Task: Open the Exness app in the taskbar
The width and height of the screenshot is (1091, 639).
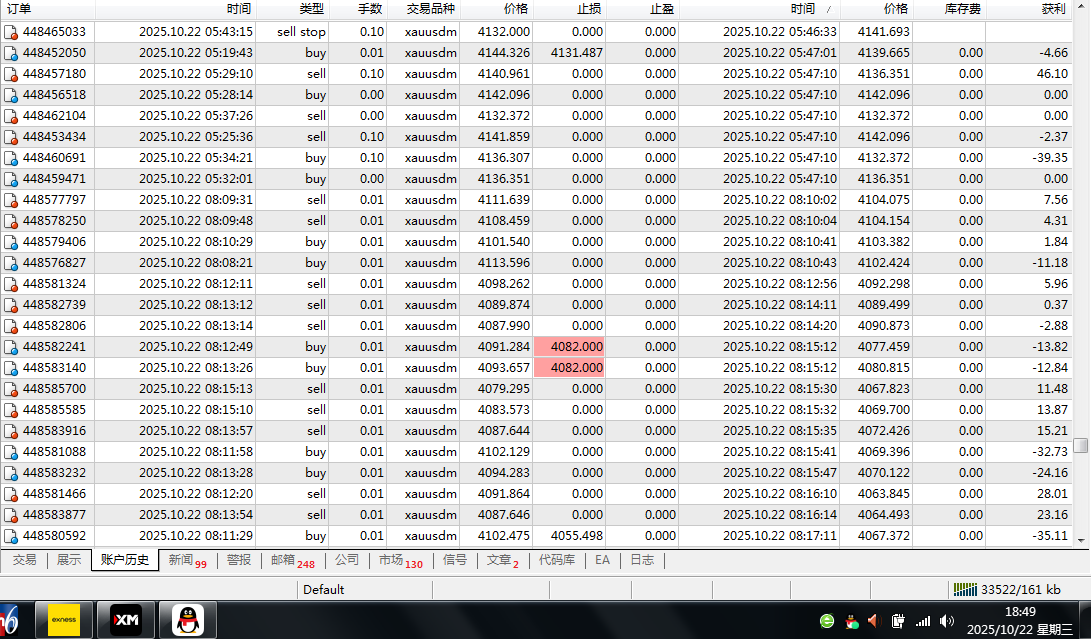Action: [64, 620]
